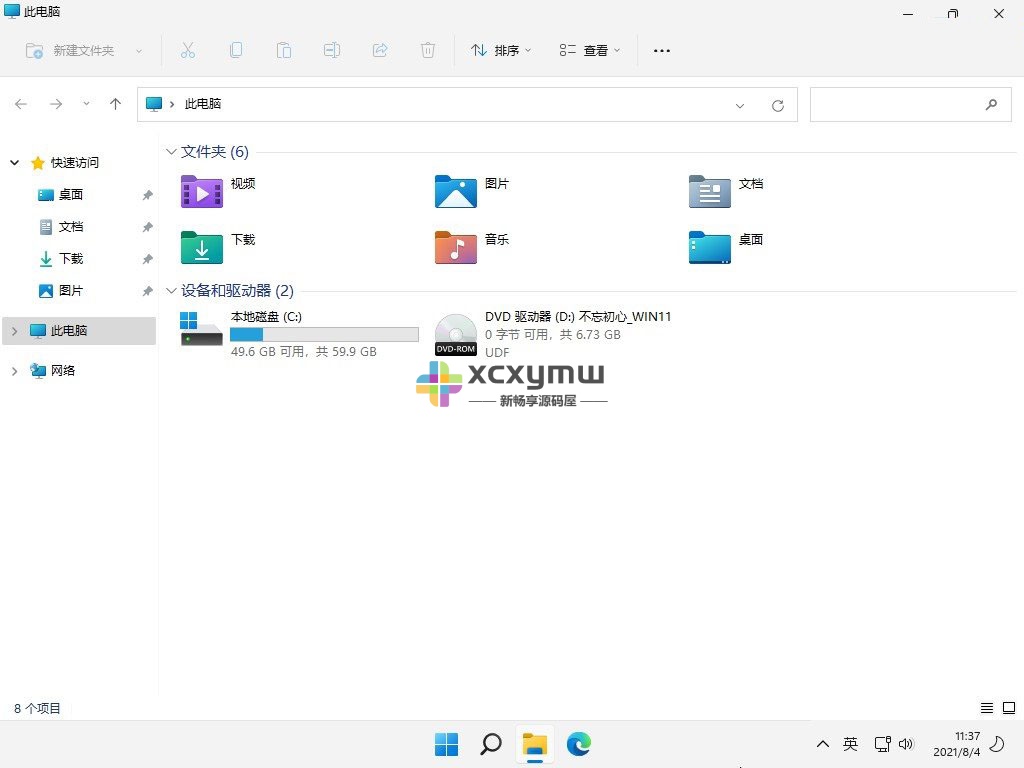Open the See more (...) menu
Viewport: 1024px width, 768px height.
[x=661, y=50]
